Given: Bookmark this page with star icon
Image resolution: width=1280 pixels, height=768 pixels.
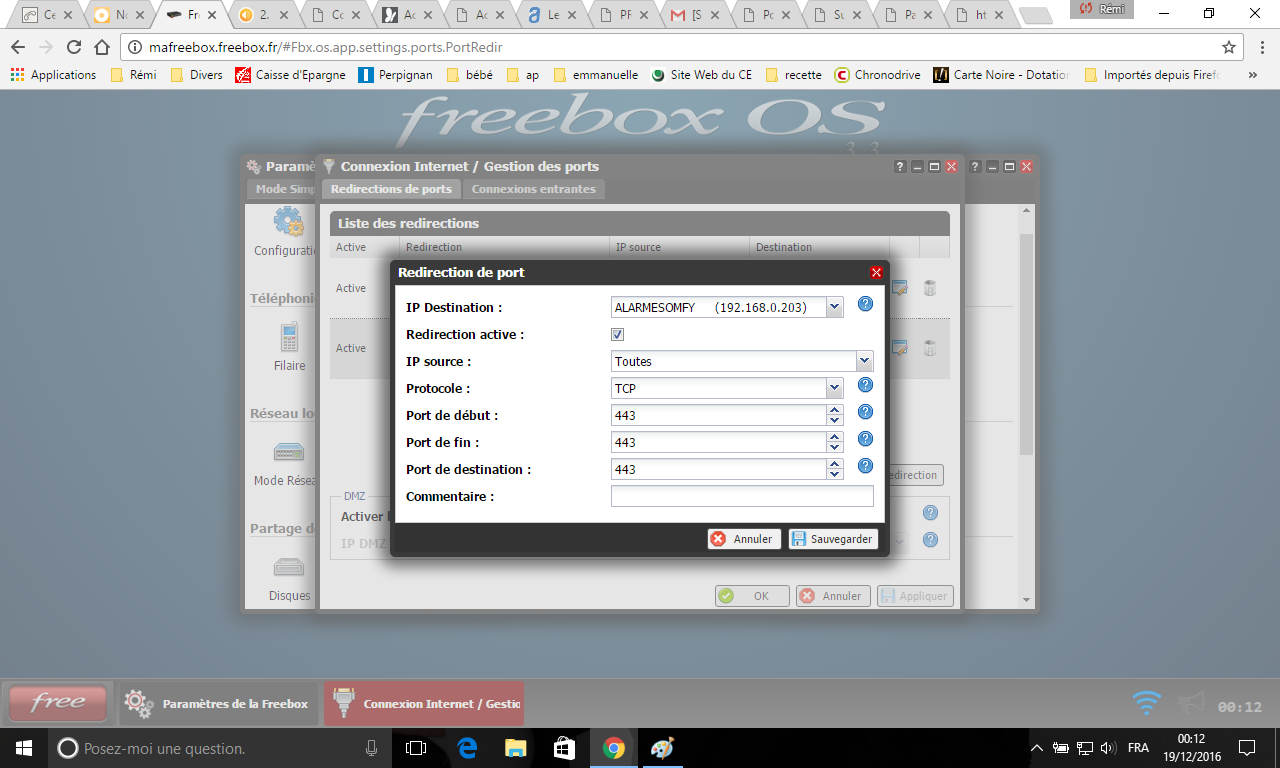Looking at the screenshot, I should pyautogui.click(x=1228, y=47).
